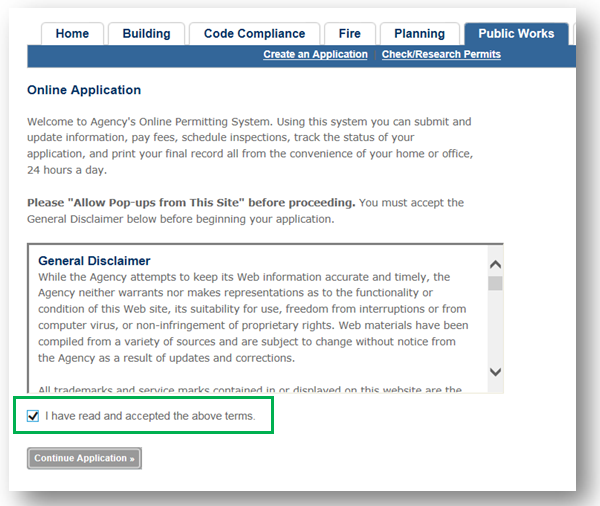The width and height of the screenshot is (600, 506).
Task: Select the Code Compliance tab
Action: click(254, 34)
